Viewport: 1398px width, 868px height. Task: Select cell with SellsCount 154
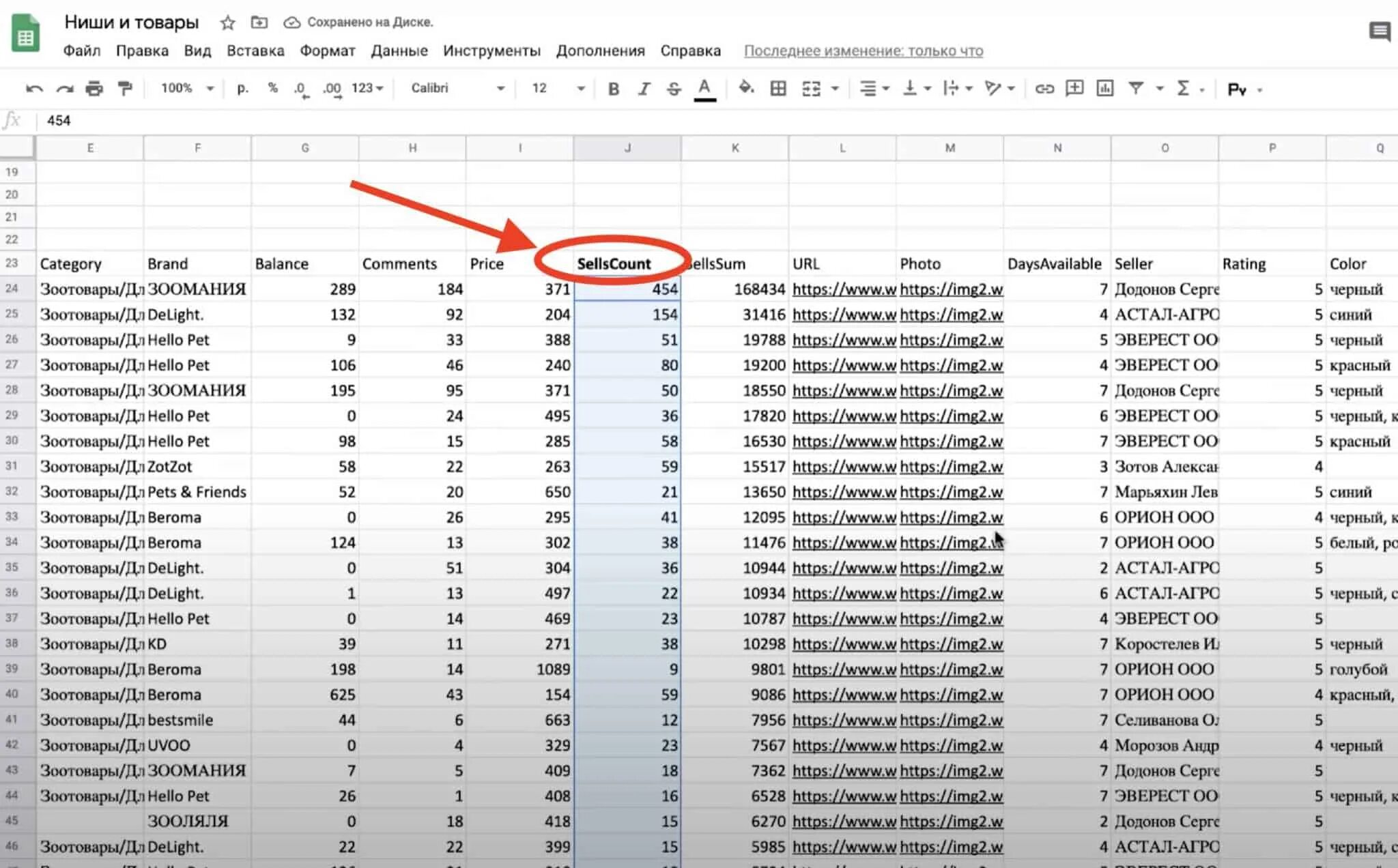coord(627,315)
